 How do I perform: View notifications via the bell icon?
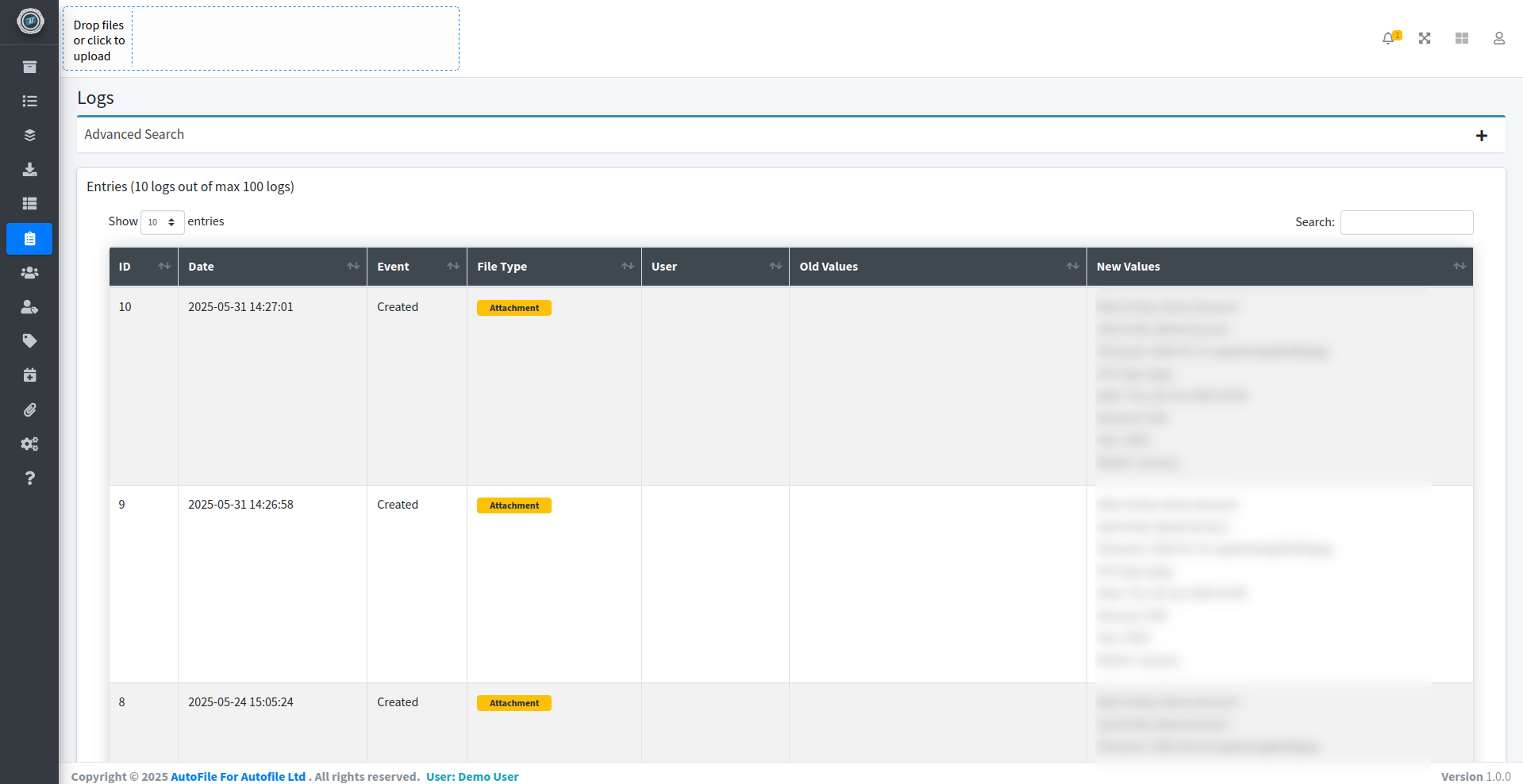pos(1388,38)
